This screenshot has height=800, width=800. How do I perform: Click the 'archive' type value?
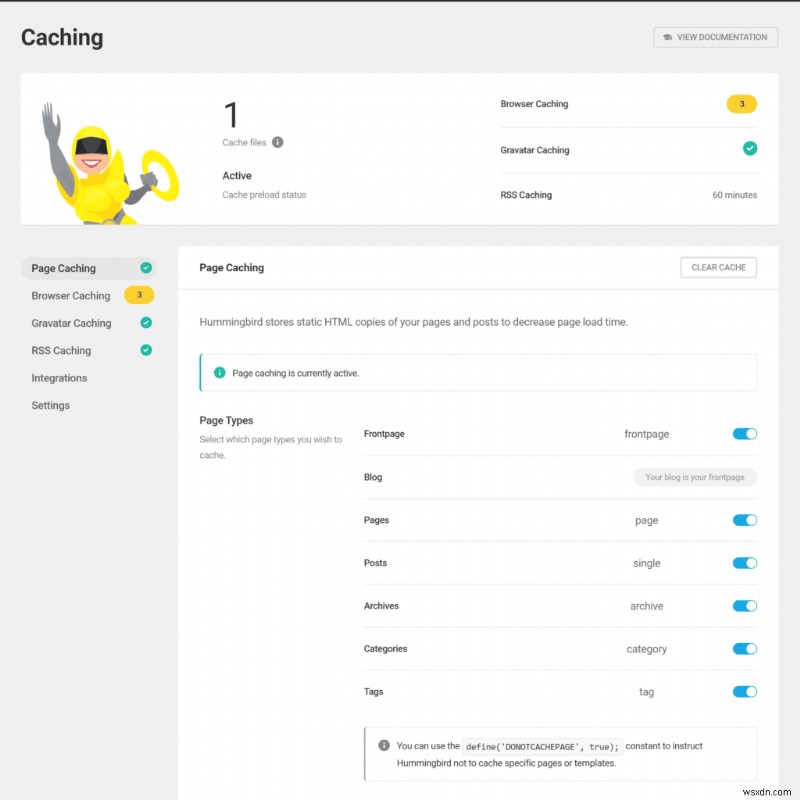(x=646, y=606)
